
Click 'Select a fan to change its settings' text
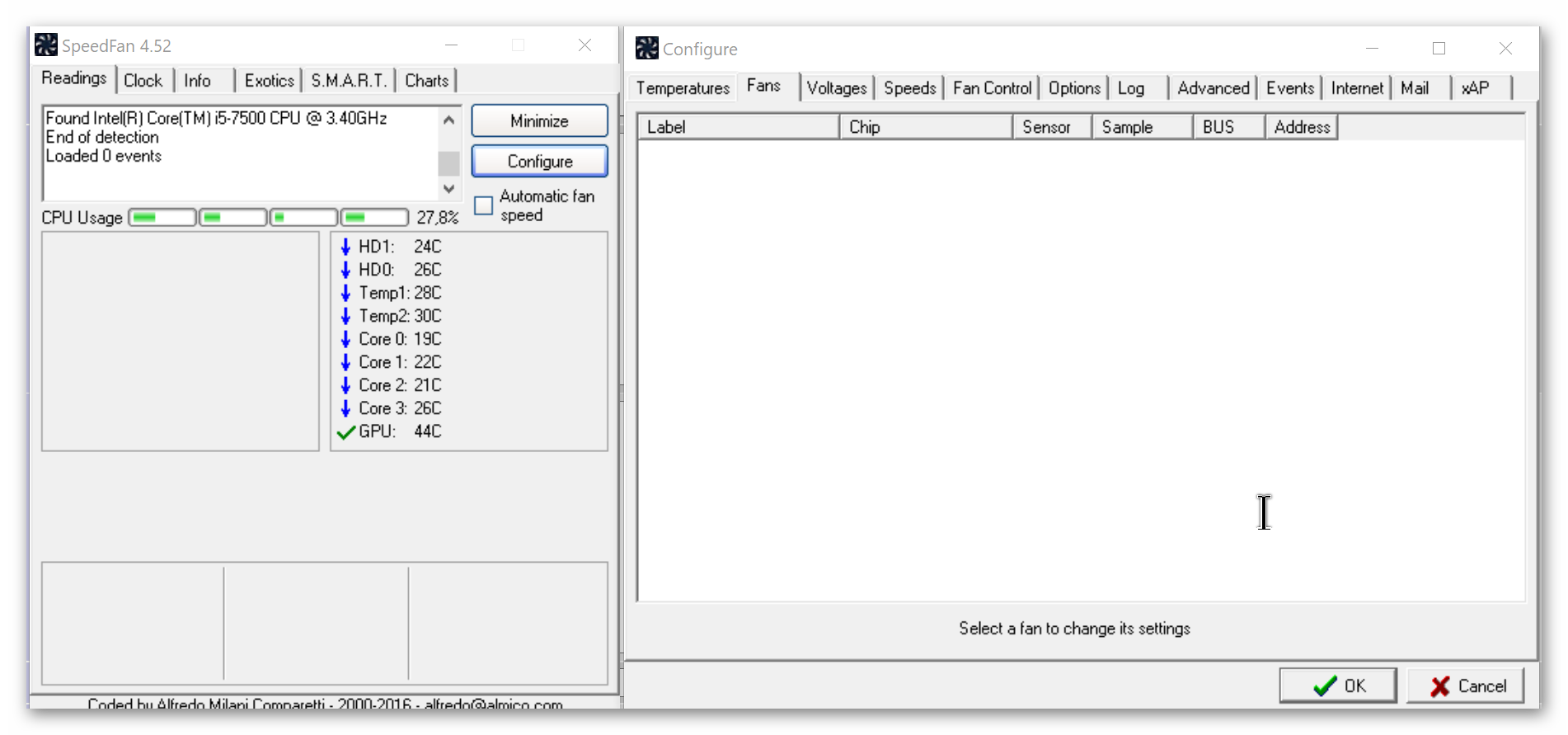1074,629
